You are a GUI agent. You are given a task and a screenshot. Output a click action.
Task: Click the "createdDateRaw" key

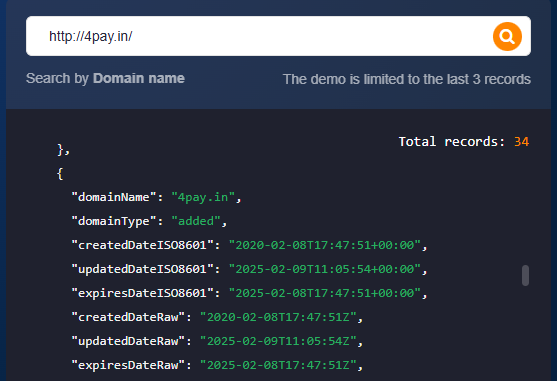pyautogui.click(x=128, y=317)
